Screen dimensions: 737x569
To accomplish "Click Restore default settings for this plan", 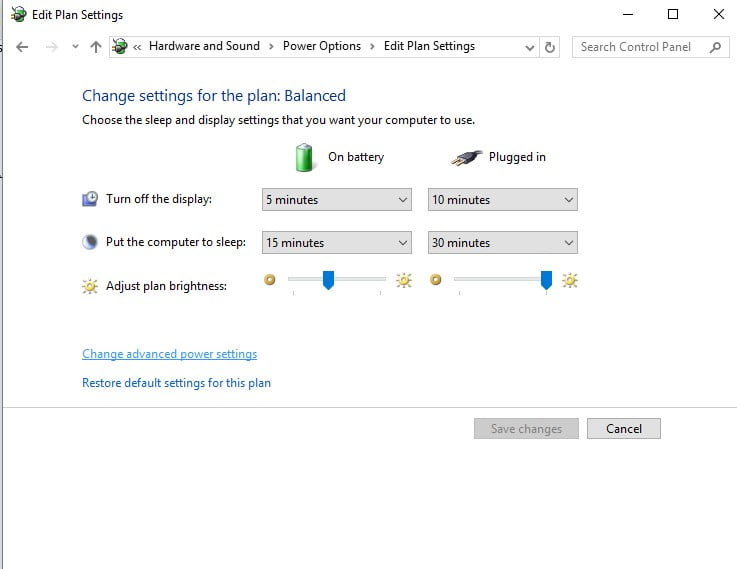I will 176,383.
